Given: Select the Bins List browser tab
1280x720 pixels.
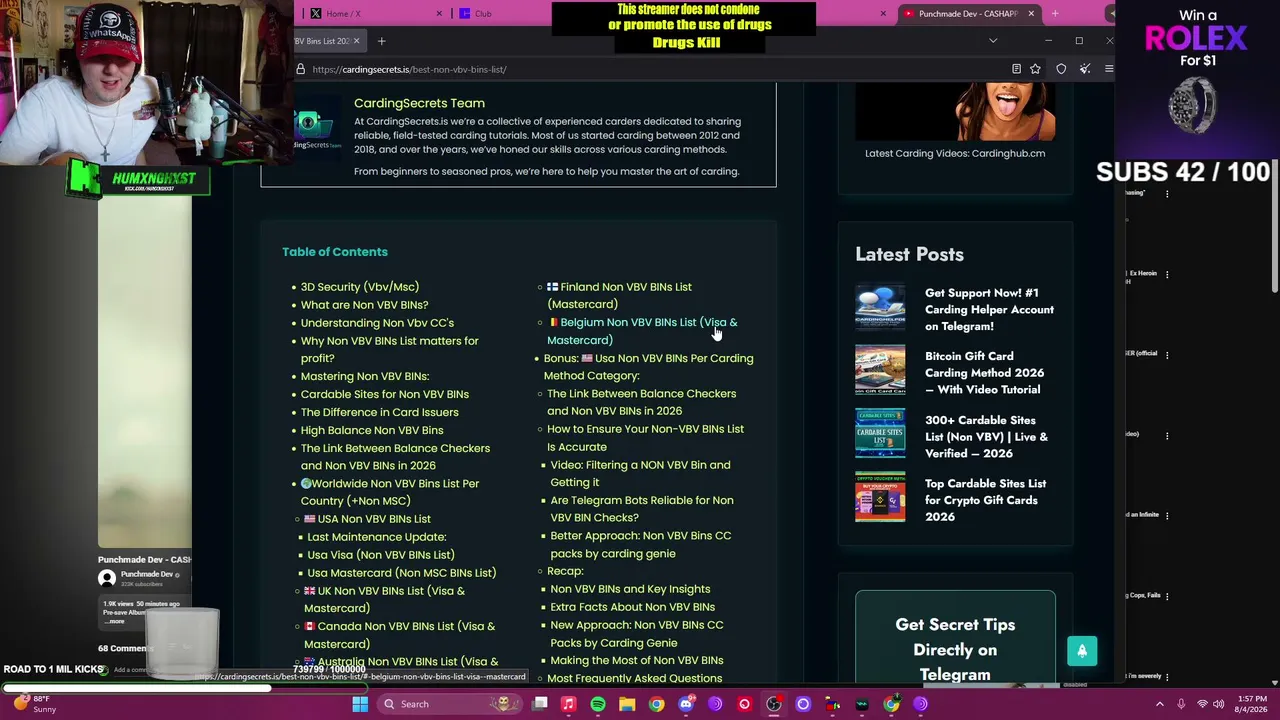Looking at the screenshot, I should tap(329, 41).
